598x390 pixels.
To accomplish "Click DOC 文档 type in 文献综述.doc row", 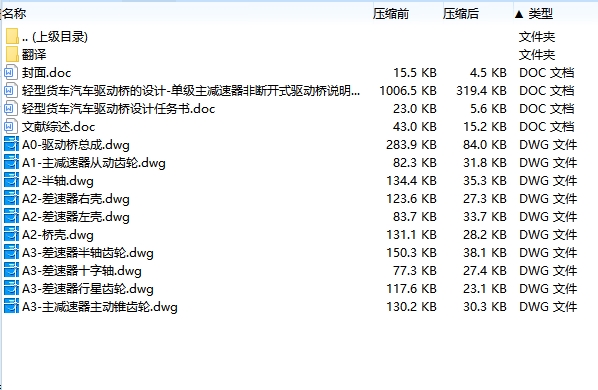I will coord(547,127).
